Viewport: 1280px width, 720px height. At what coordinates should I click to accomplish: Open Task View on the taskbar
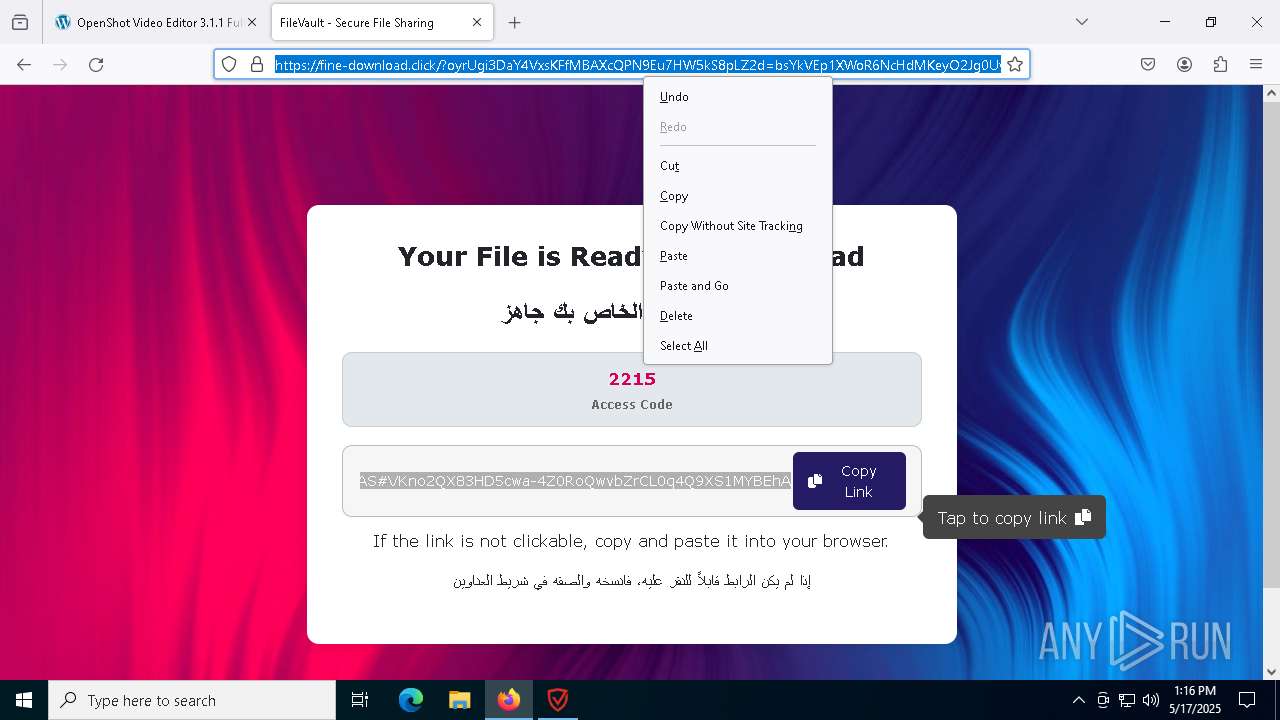pos(360,700)
